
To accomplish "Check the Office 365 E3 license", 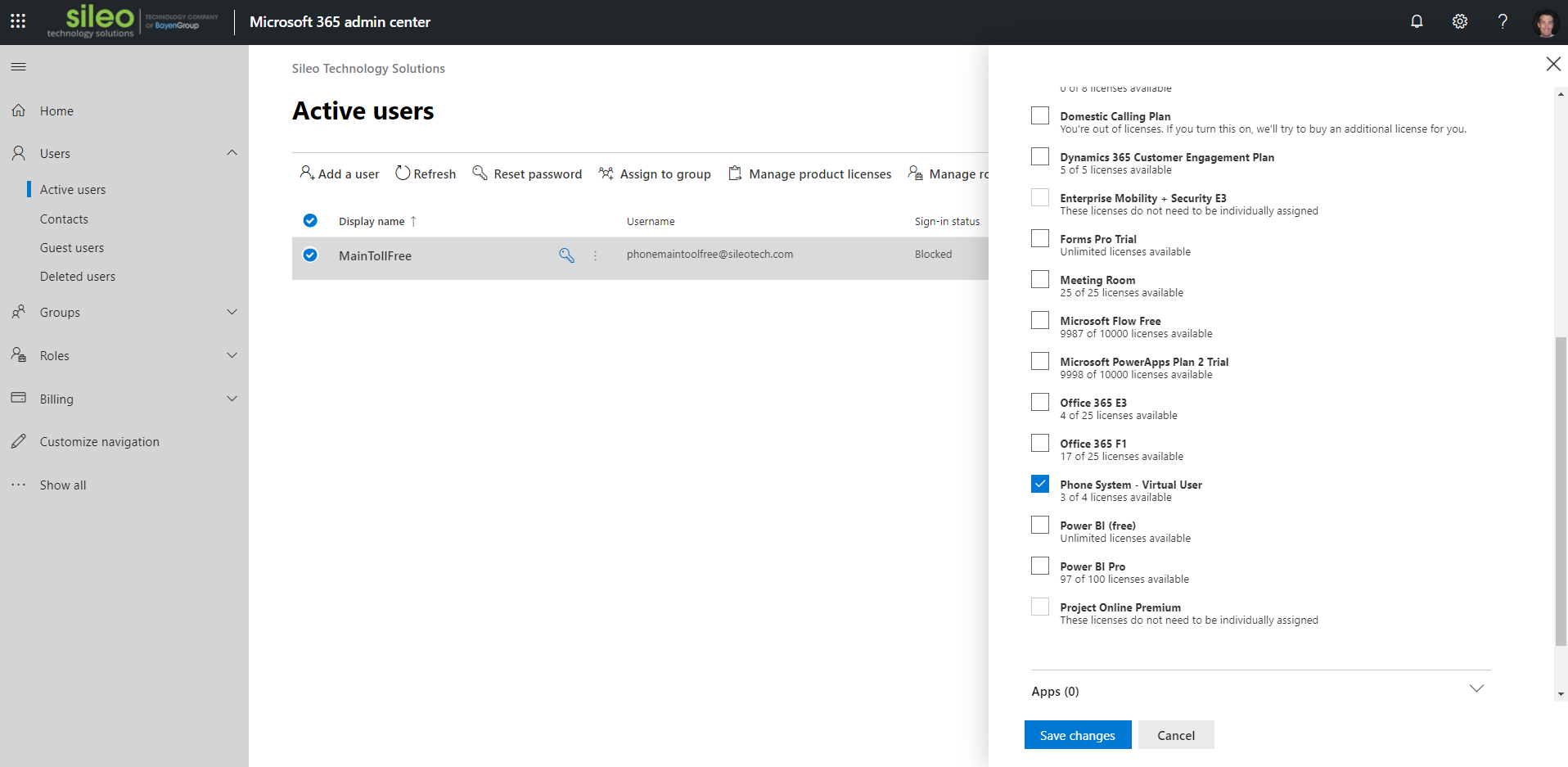I will [1039, 402].
